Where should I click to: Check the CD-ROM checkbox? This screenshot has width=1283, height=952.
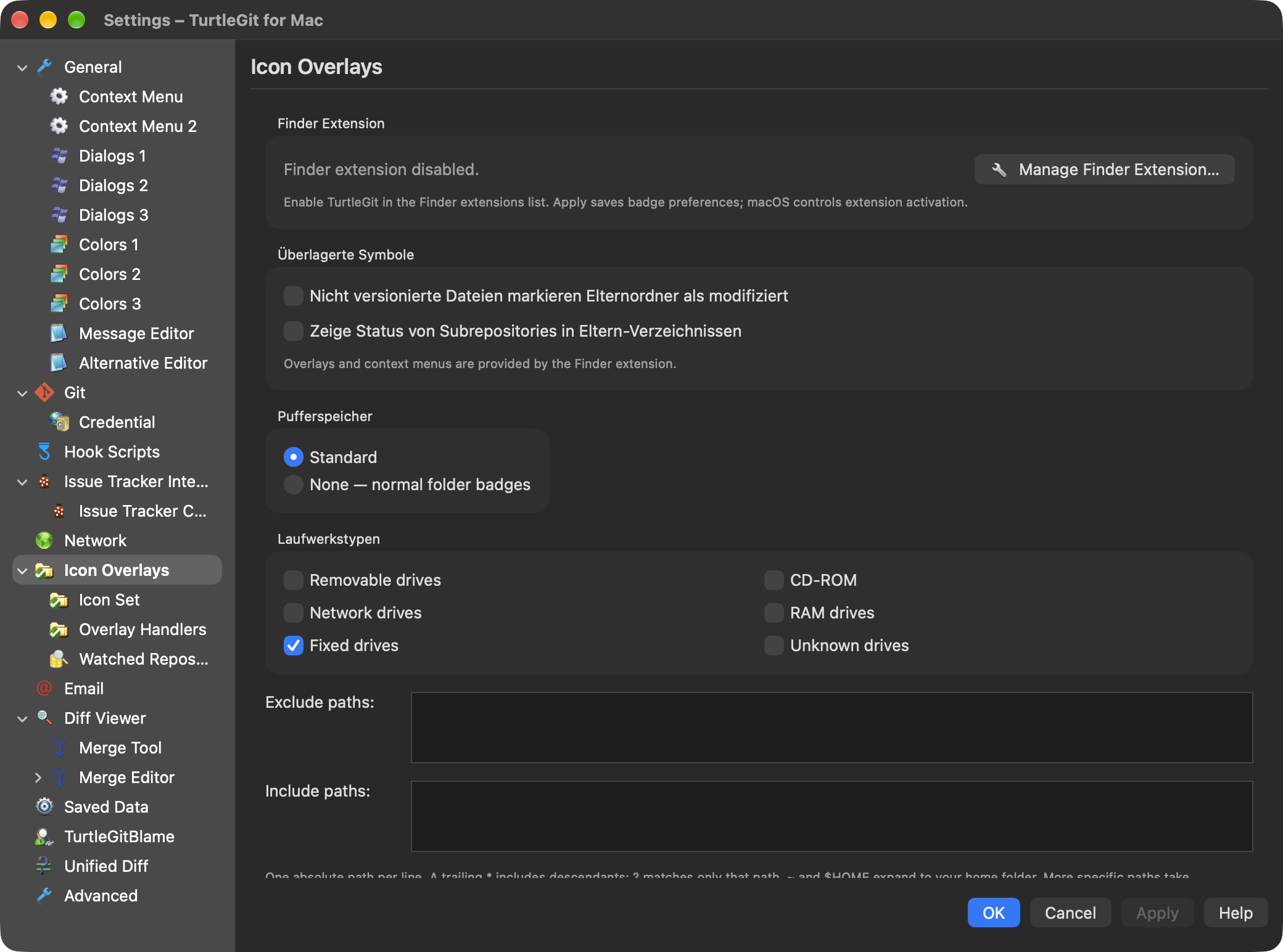click(774, 580)
